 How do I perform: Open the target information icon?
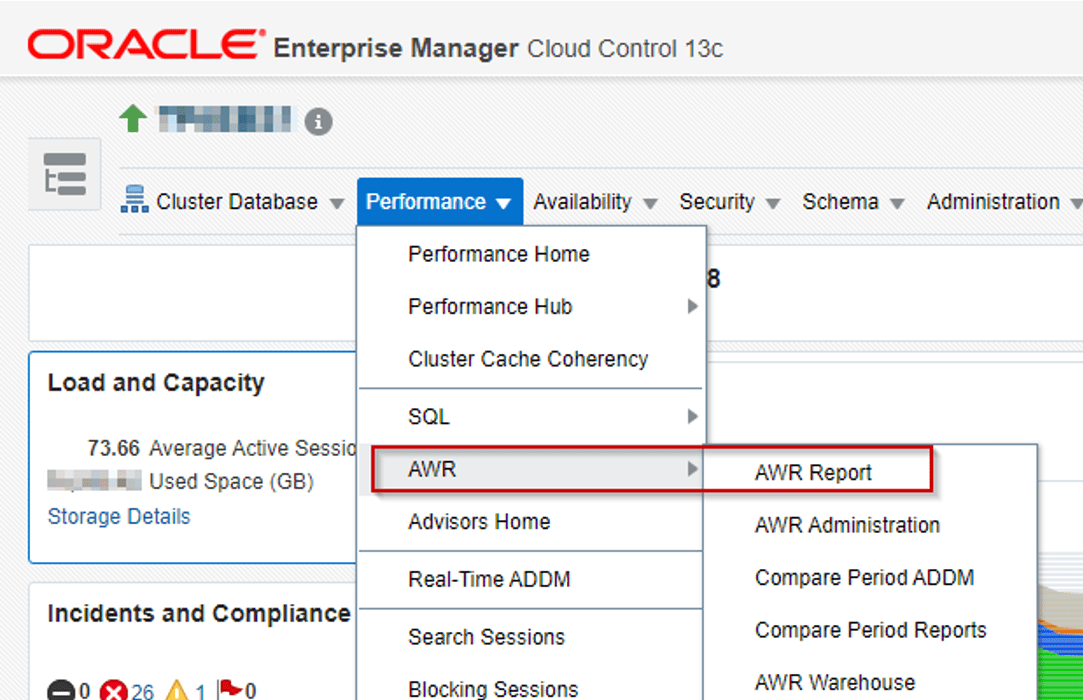tap(318, 122)
